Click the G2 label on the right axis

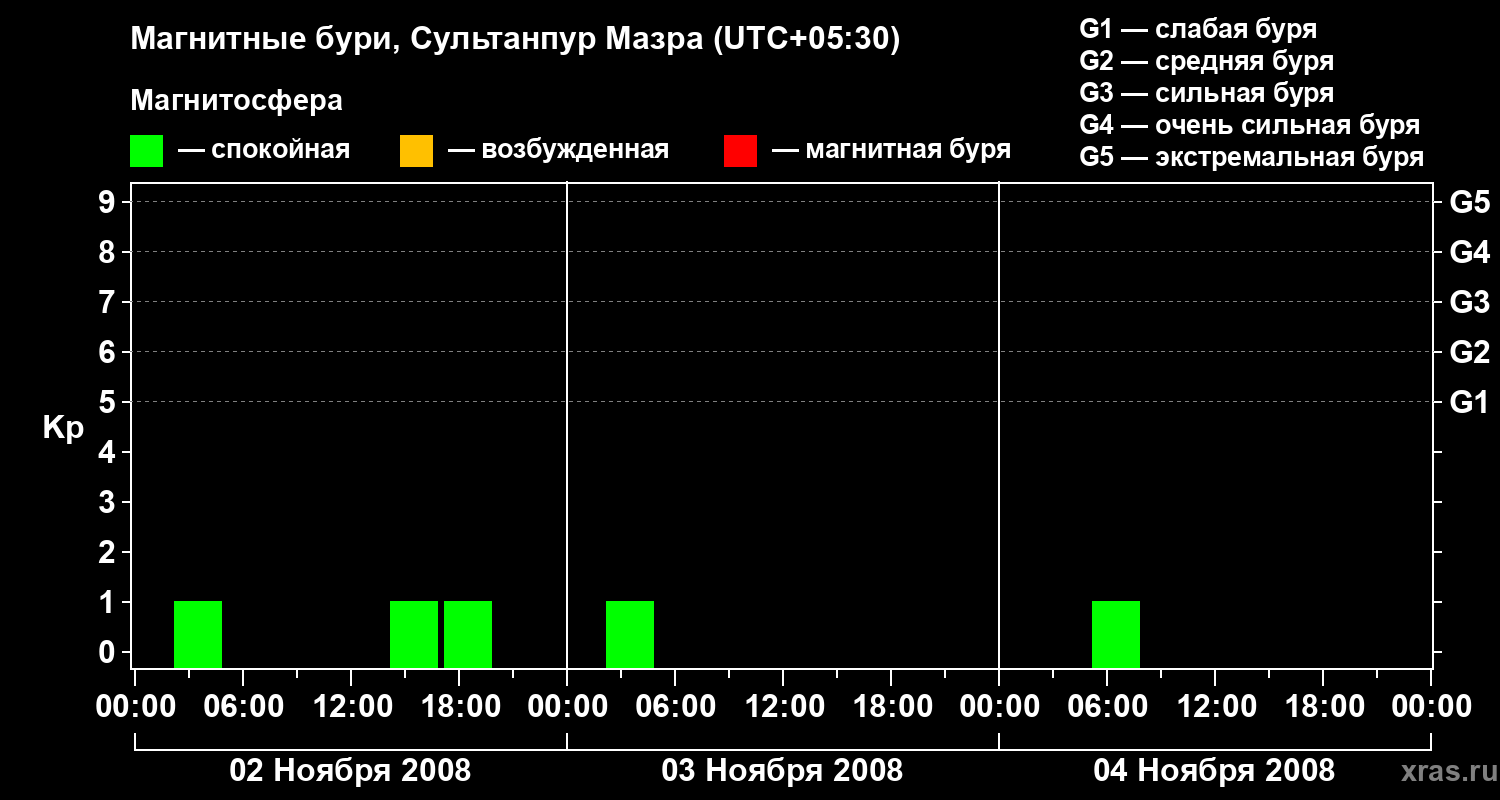tap(1470, 352)
